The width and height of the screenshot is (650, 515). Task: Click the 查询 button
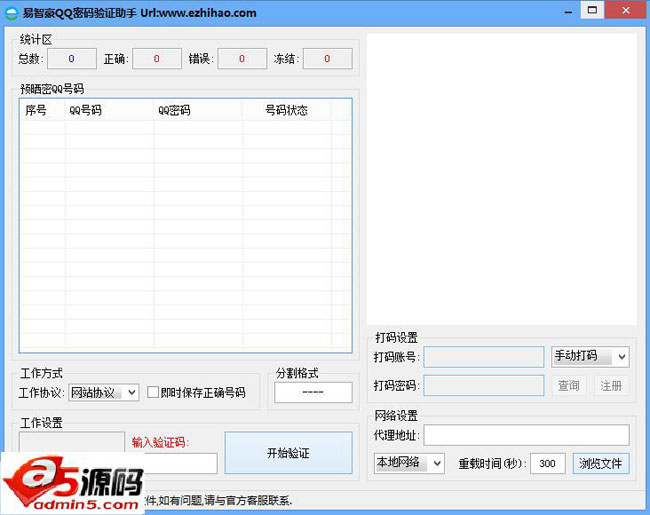tap(568, 386)
